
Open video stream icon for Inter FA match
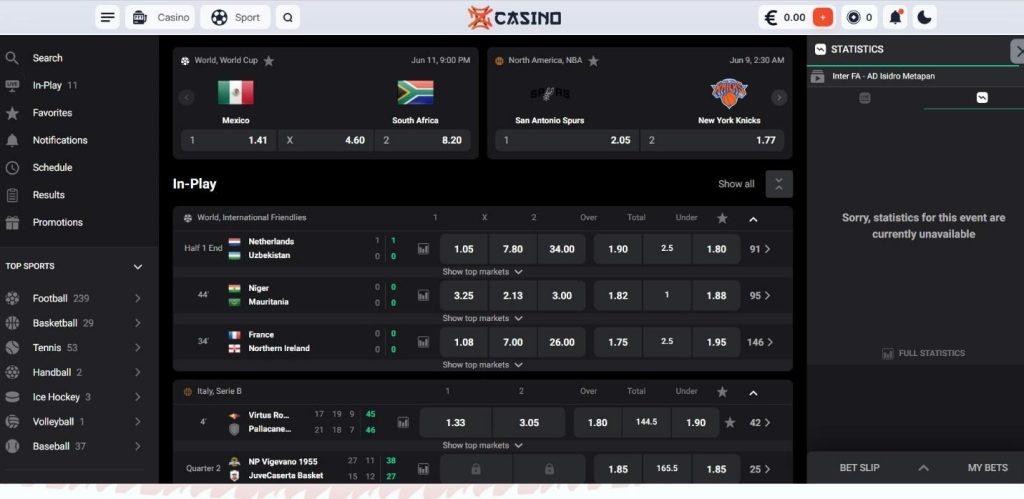point(817,76)
